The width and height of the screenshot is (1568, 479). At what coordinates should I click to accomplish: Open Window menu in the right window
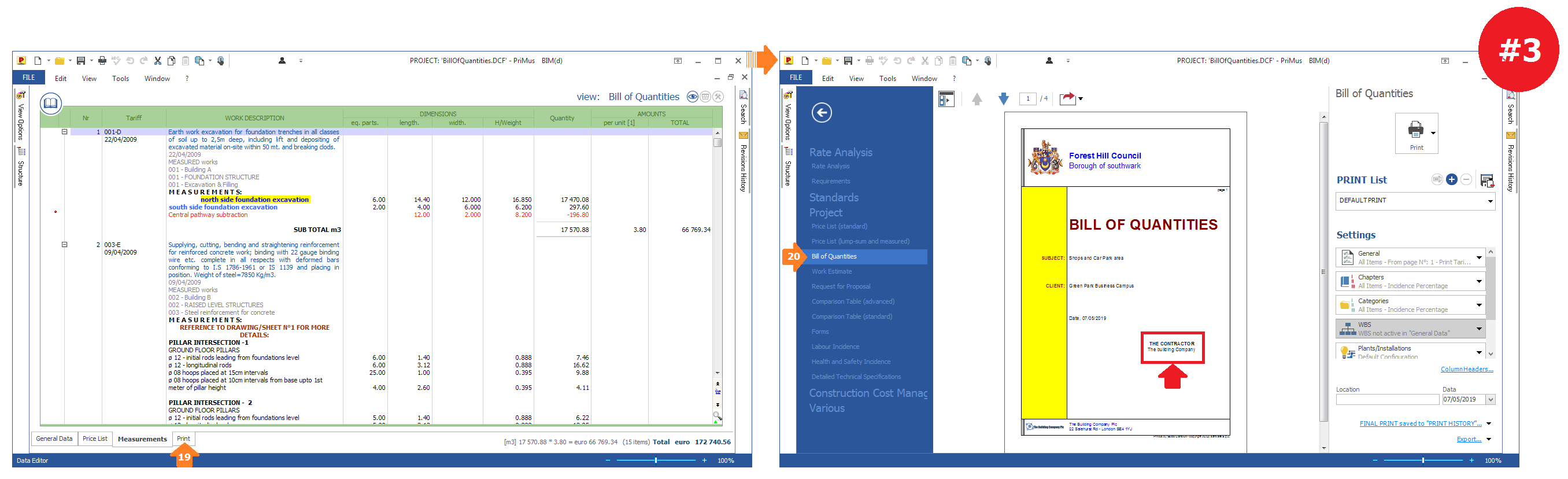(924, 79)
